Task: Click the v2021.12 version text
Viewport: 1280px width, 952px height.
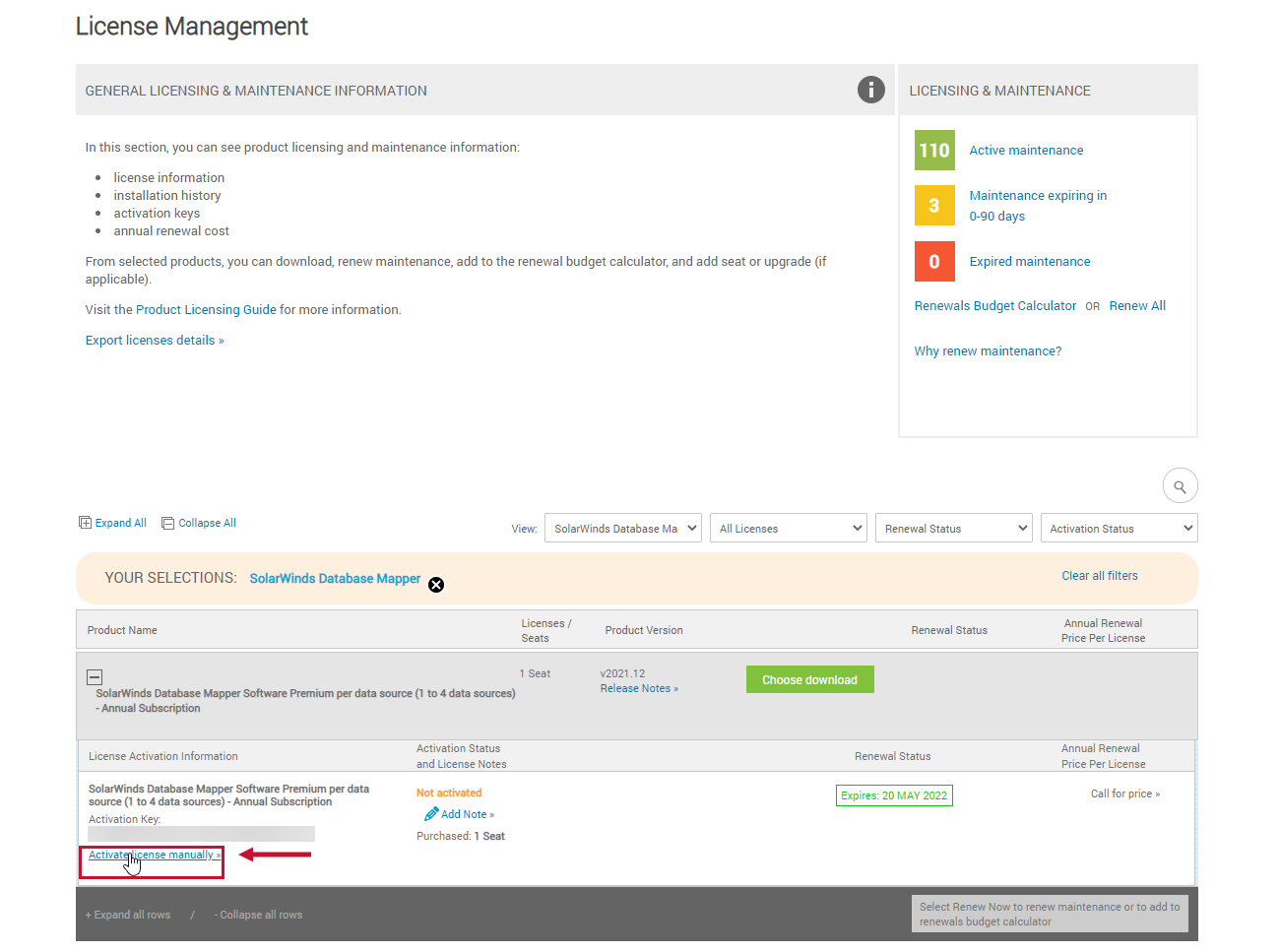Action: [x=622, y=673]
